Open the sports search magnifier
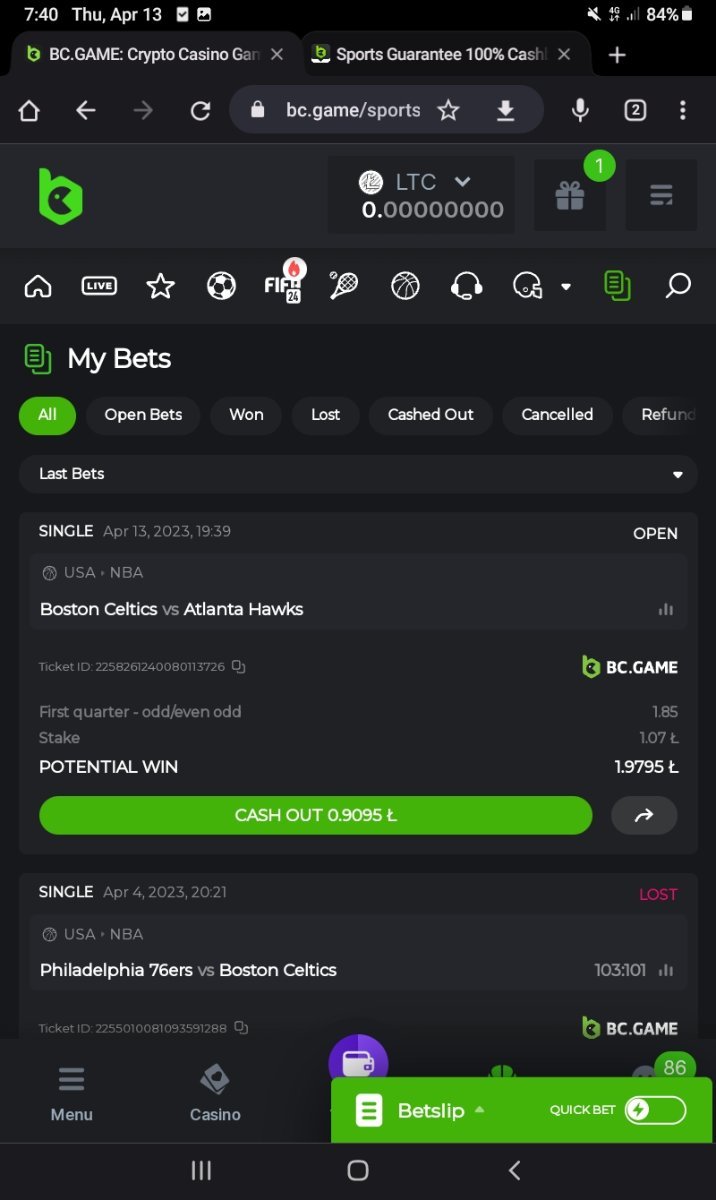Screen dimensions: 716x1200 coord(678,287)
